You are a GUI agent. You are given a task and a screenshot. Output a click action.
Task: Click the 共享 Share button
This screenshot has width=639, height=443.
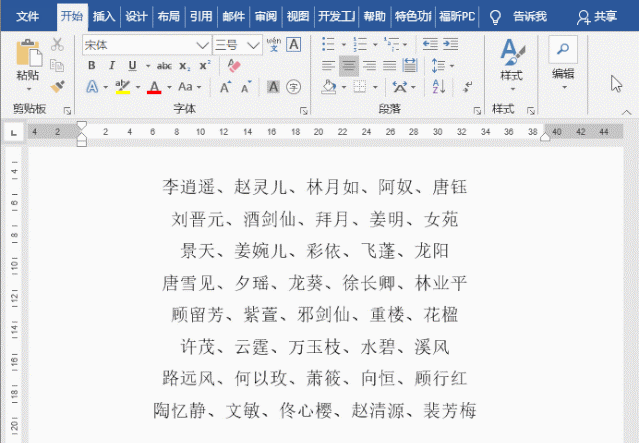click(x=597, y=17)
